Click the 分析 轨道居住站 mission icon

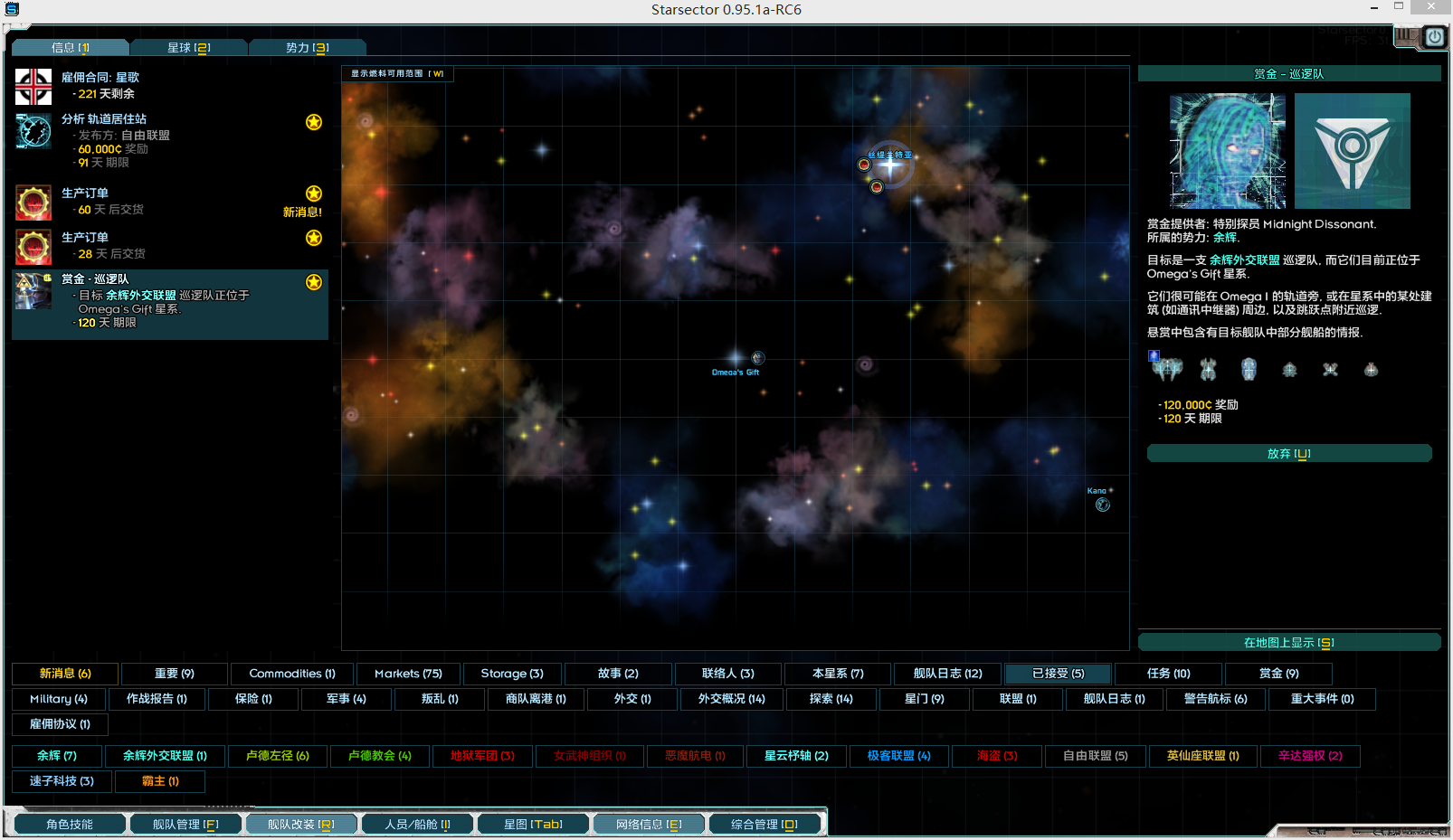point(33,132)
